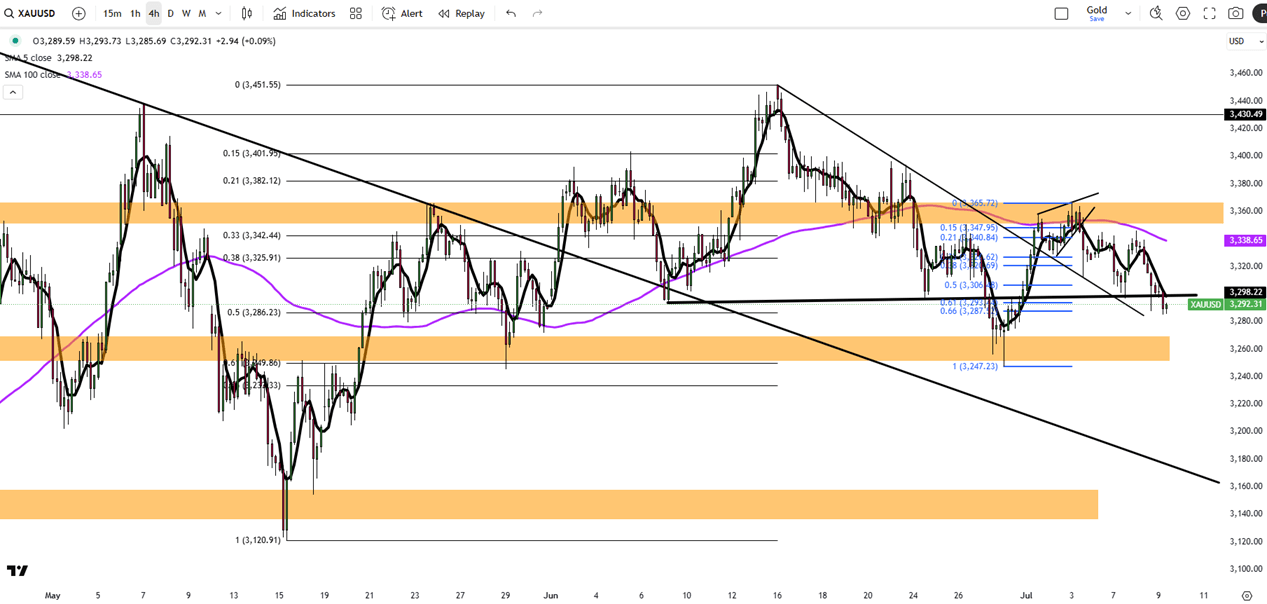Click the Save link under Gold

1097,19
